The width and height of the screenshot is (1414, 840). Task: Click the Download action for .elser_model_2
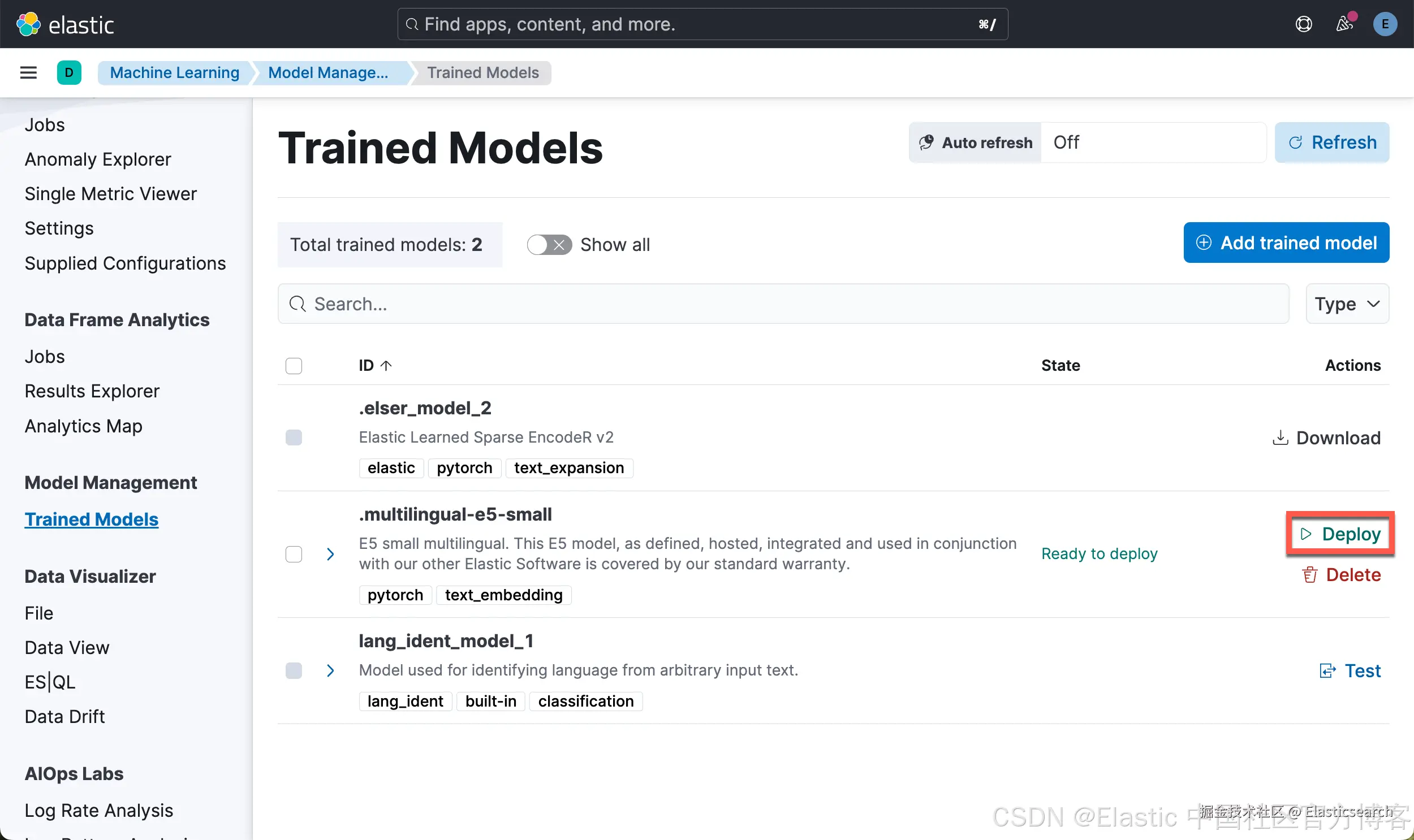click(1326, 438)
